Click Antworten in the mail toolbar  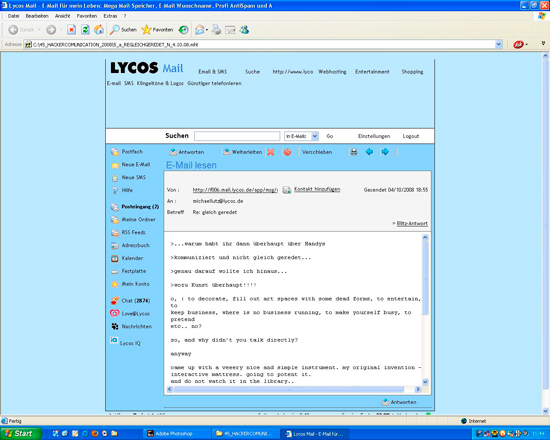click(x=187, y=152)
